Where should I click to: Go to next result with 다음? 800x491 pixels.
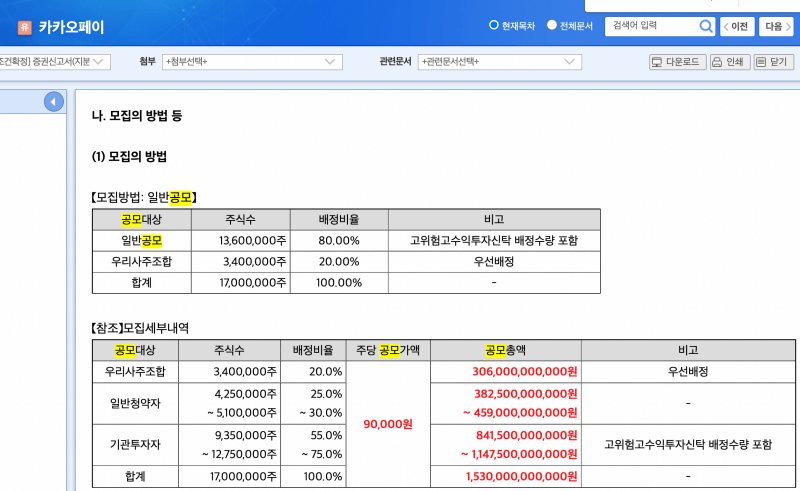click(777, 27)
